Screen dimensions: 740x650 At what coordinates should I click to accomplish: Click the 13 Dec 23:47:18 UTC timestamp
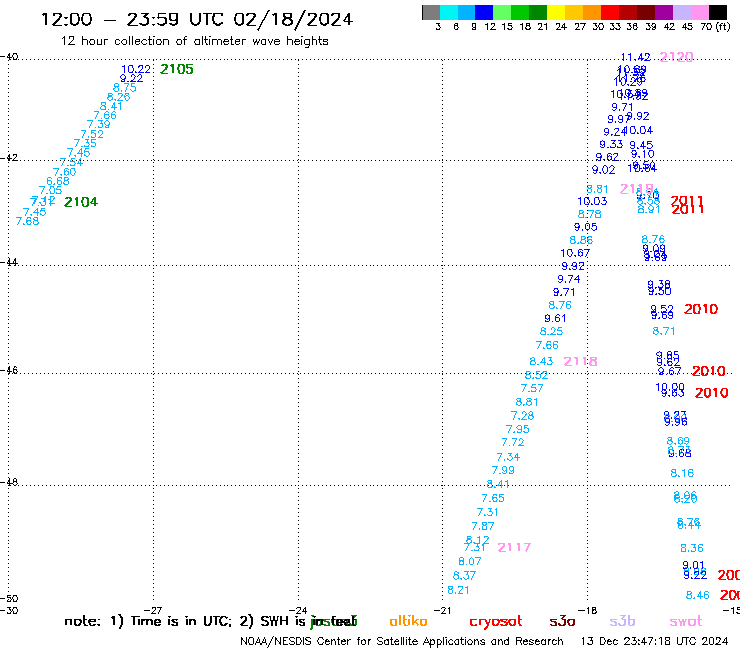tap(654, 642)
